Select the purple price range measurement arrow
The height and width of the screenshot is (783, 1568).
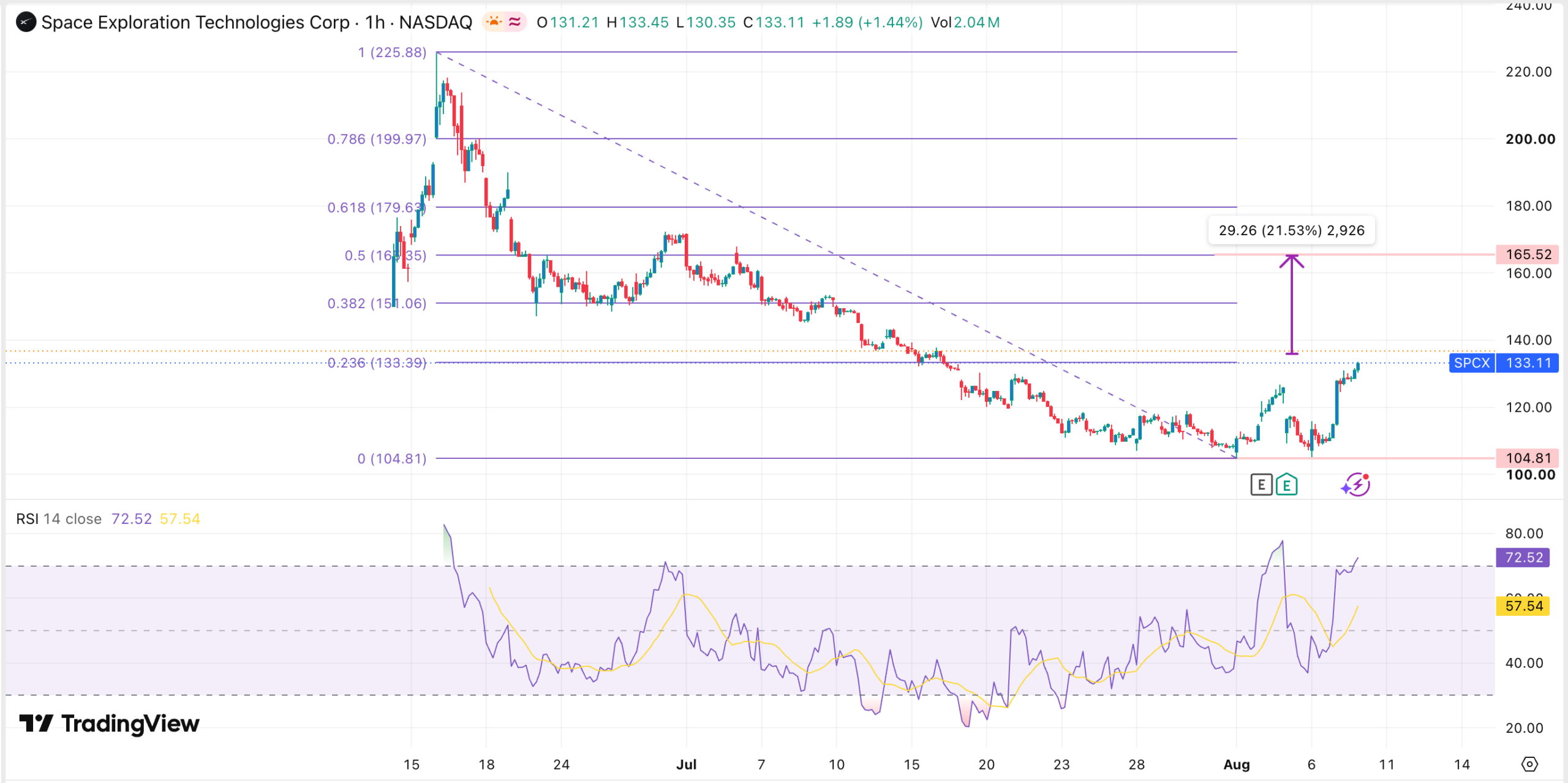point(1292,304)
